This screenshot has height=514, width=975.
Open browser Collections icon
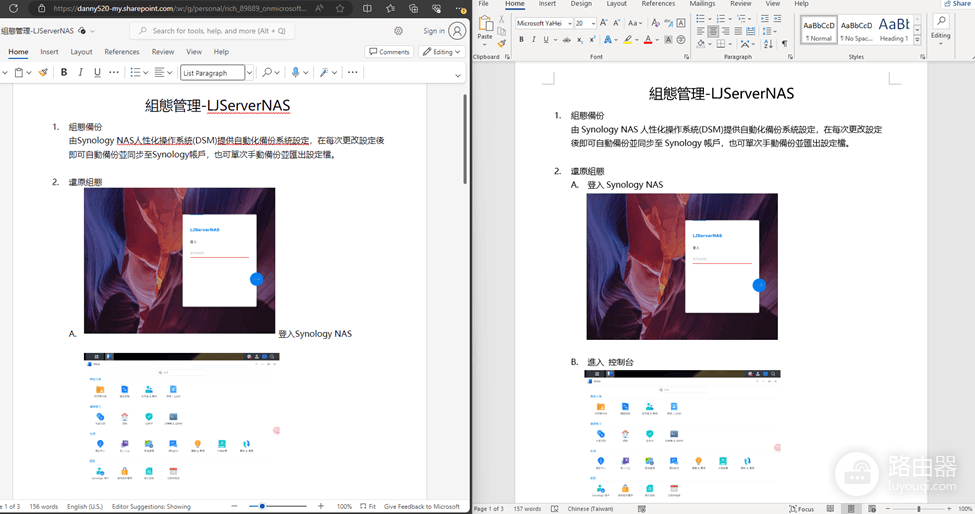414,9
